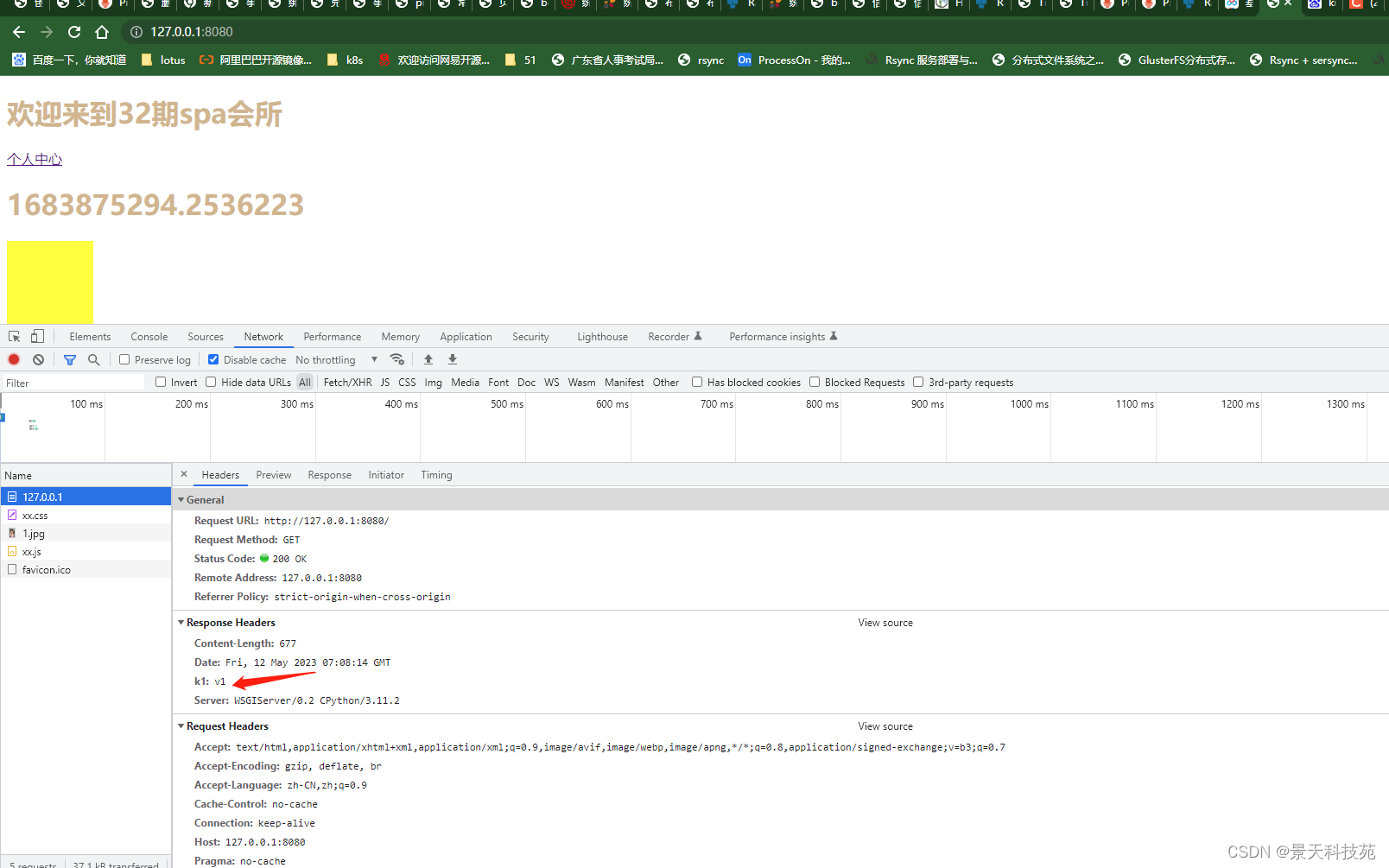The width and height of the screenshot is (1389, 868).
Task: Enable the Preserve log checkbox
Action: (x=124, y=359)
